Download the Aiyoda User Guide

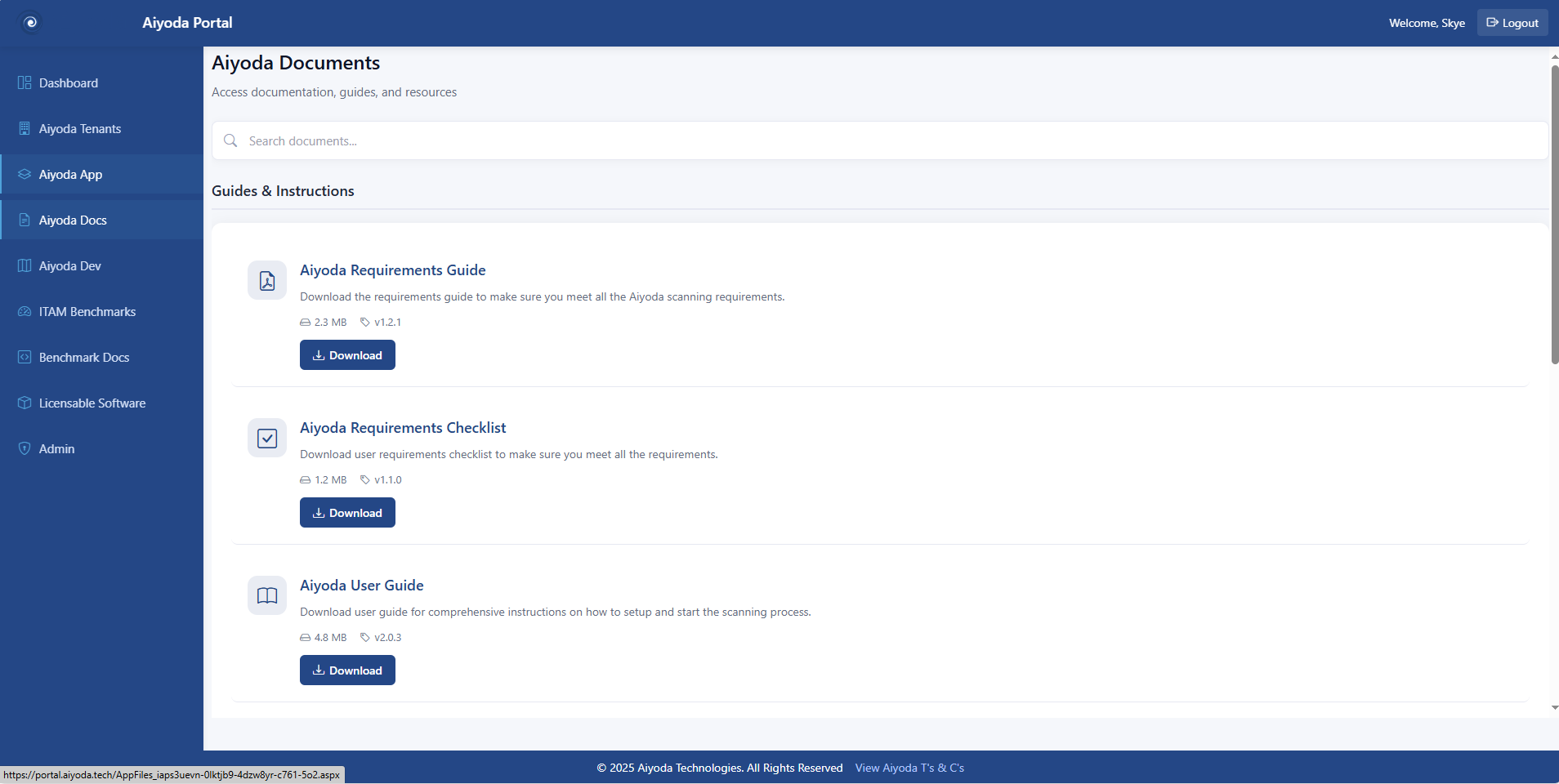click(x=346, y=670)
